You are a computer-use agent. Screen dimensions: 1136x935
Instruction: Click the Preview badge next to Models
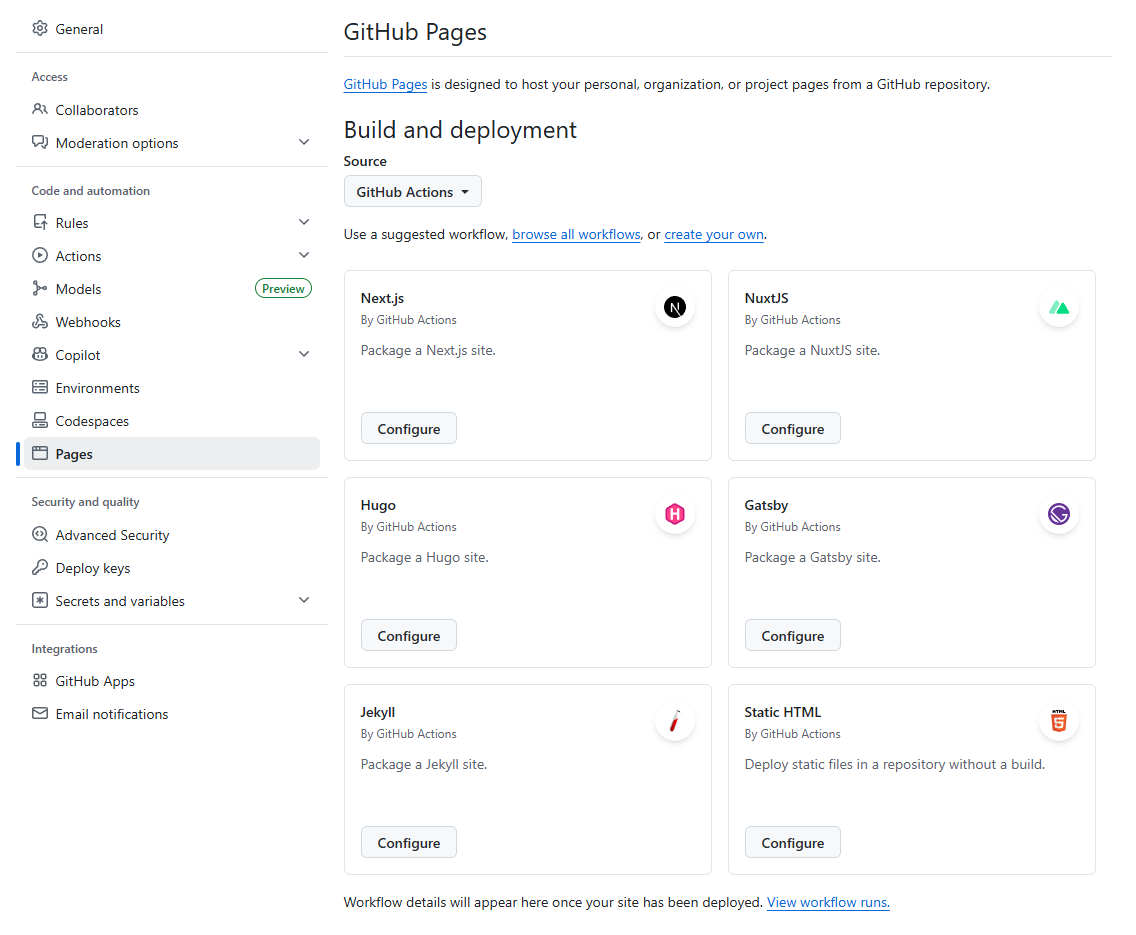pyautogui.click(x=283, y=288)
